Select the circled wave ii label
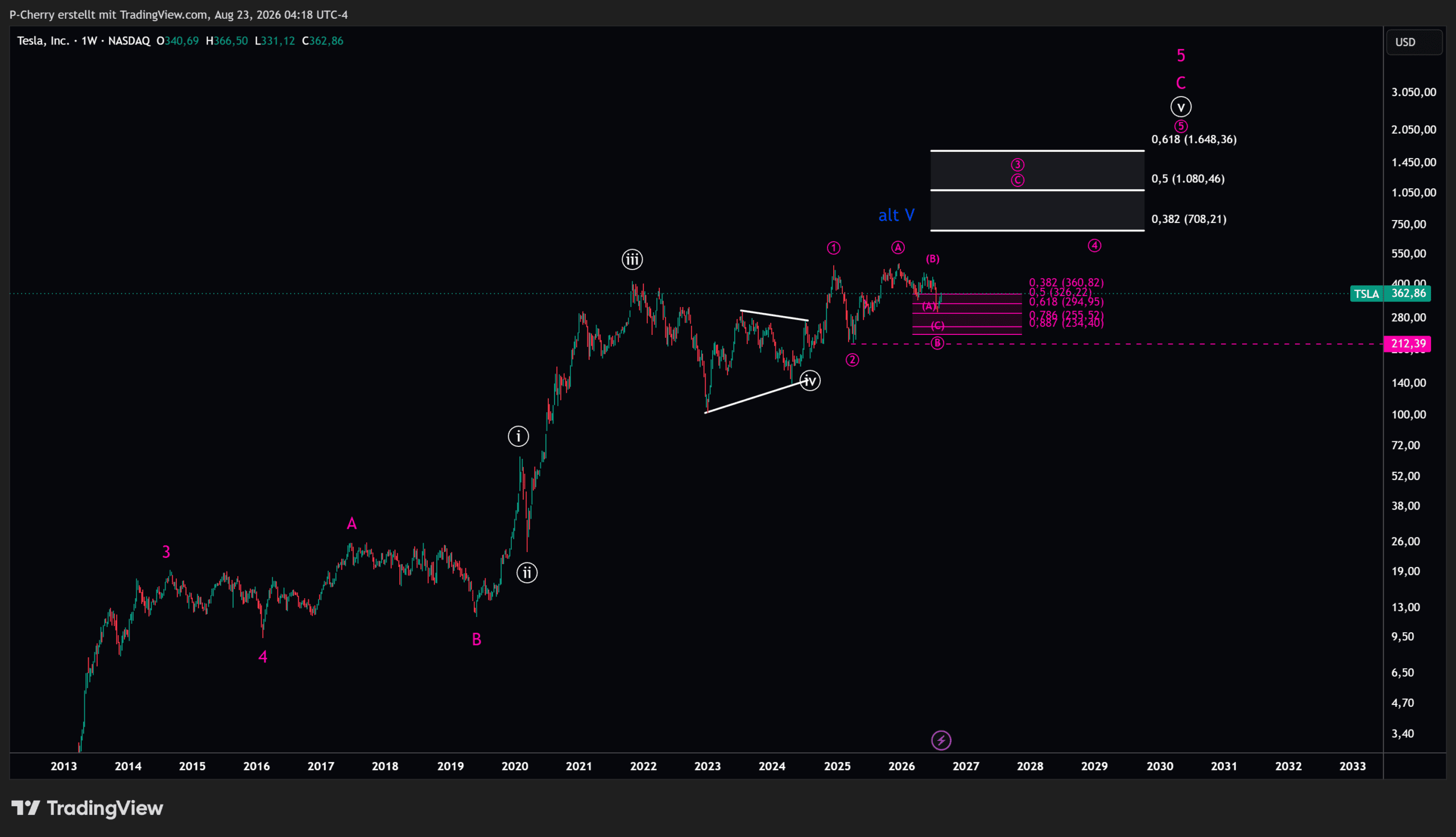This screenshot has height=837, width=1456. (527, 573)
